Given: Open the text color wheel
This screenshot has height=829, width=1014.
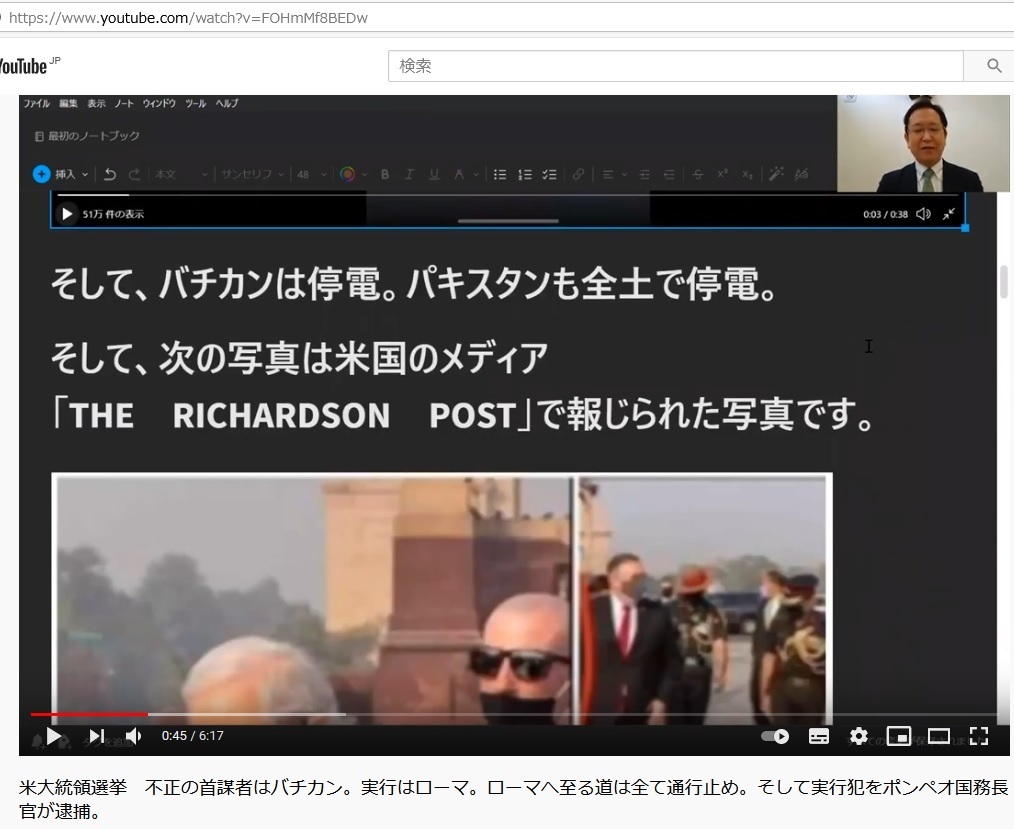Looking at the screenshot, I should 347,174.
